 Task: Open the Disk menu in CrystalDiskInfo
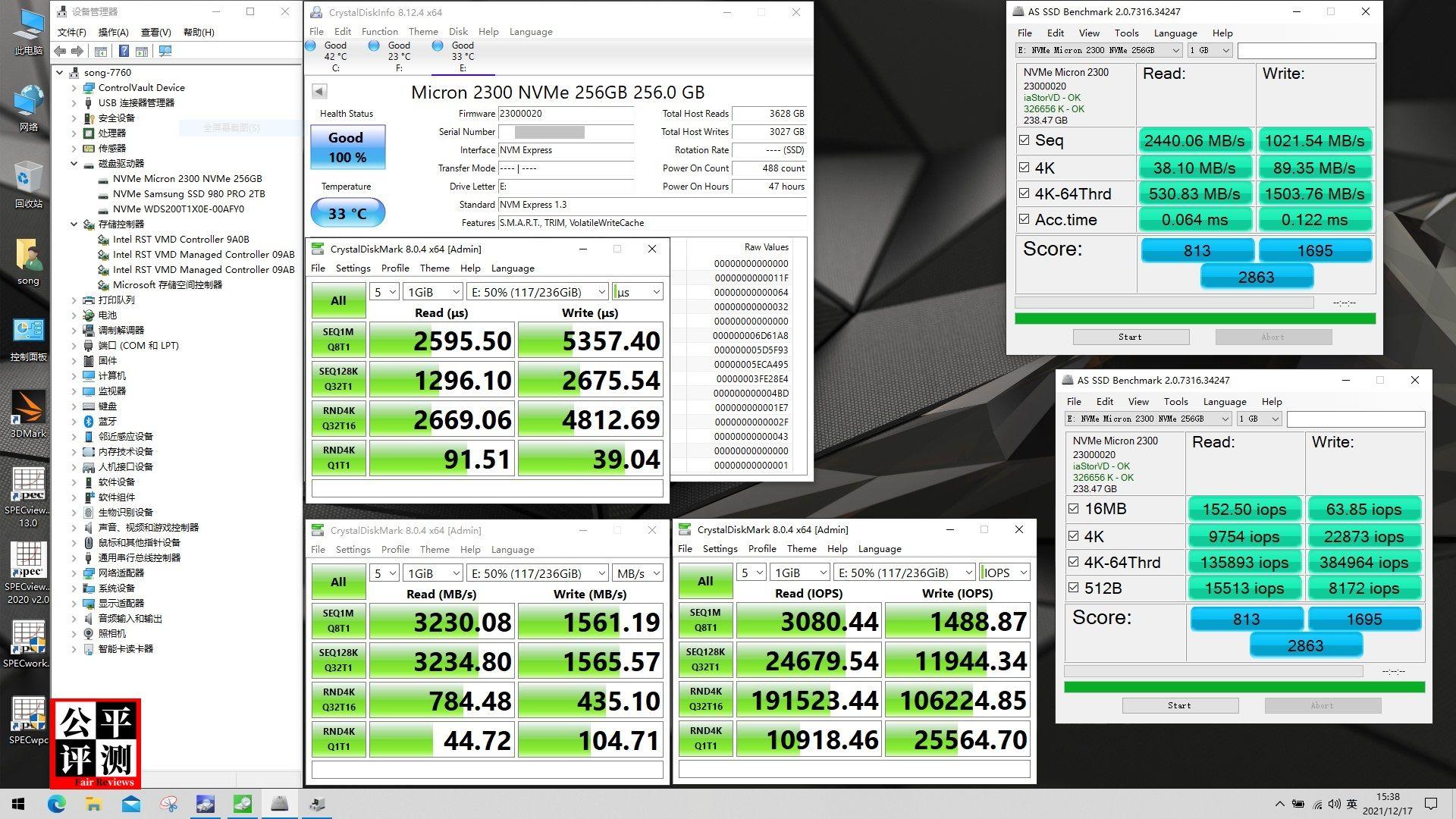click(x=458, y=31)
